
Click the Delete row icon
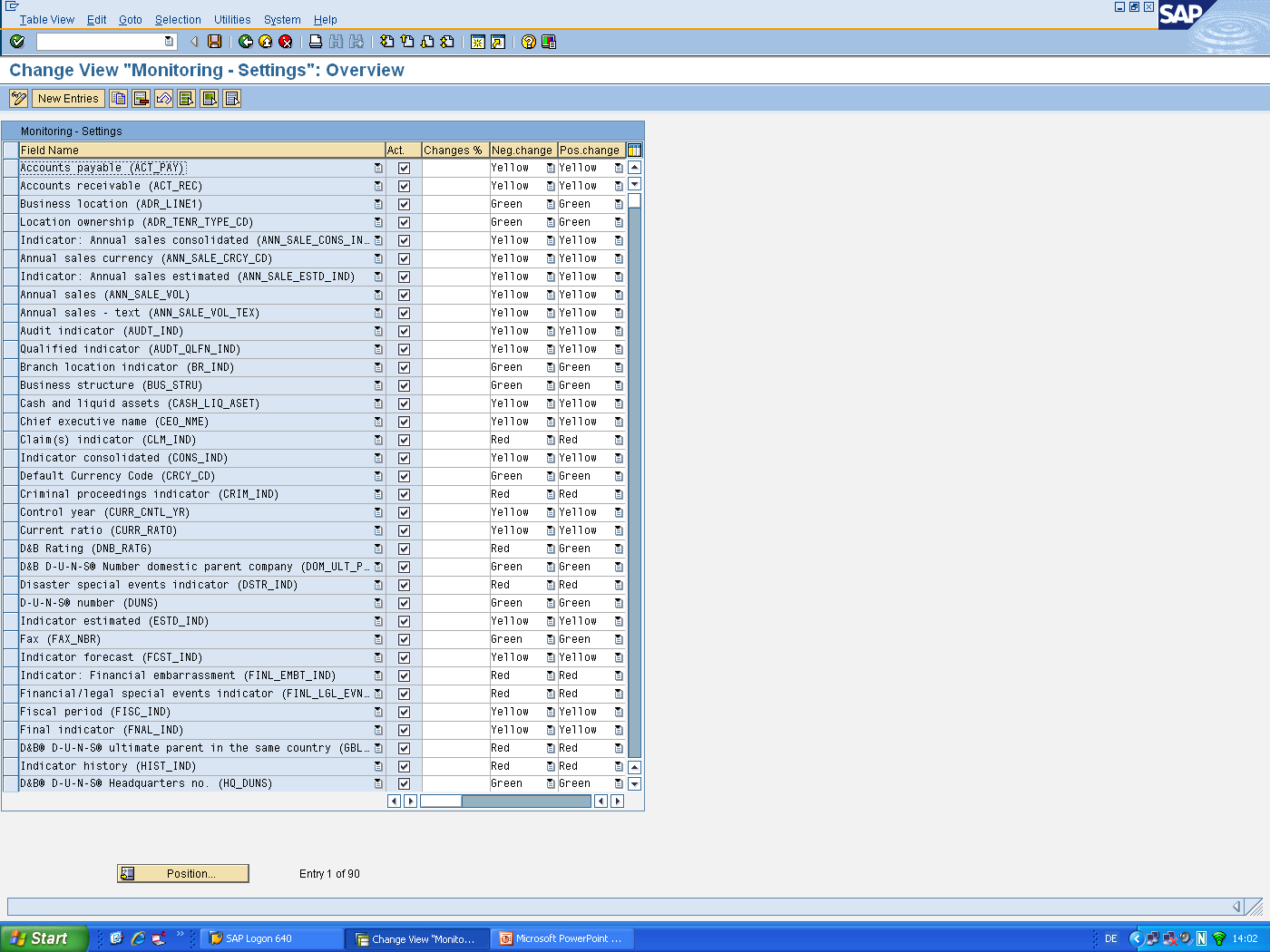(x=142, y=99)
